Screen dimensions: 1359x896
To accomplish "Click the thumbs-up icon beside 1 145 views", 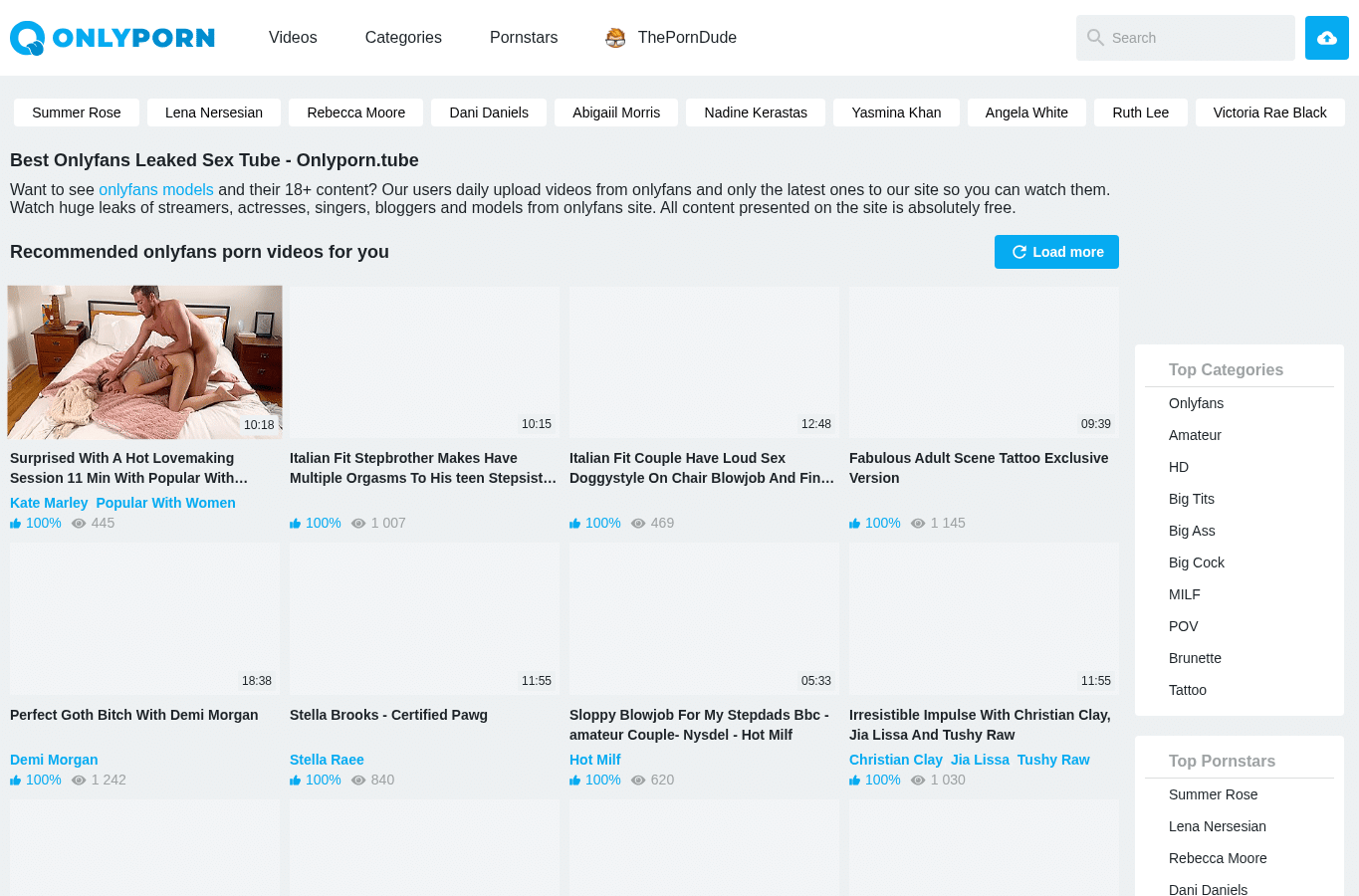I will click(855, 524).
